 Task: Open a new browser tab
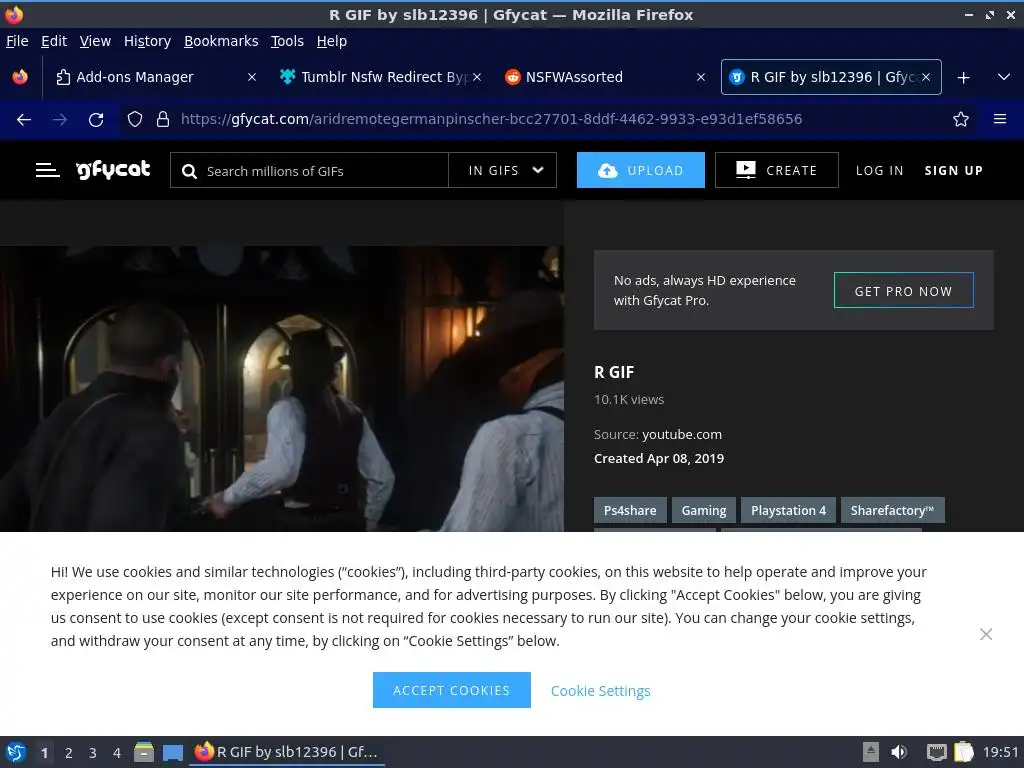click(963, 78)
